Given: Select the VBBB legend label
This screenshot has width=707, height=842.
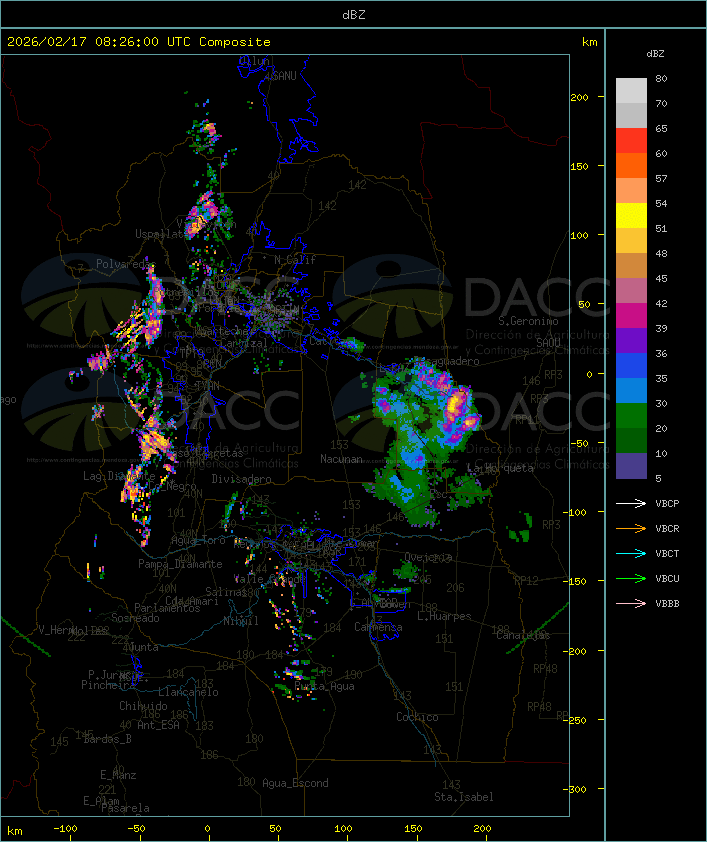Looking at the screenshot, I should [667, 604].
